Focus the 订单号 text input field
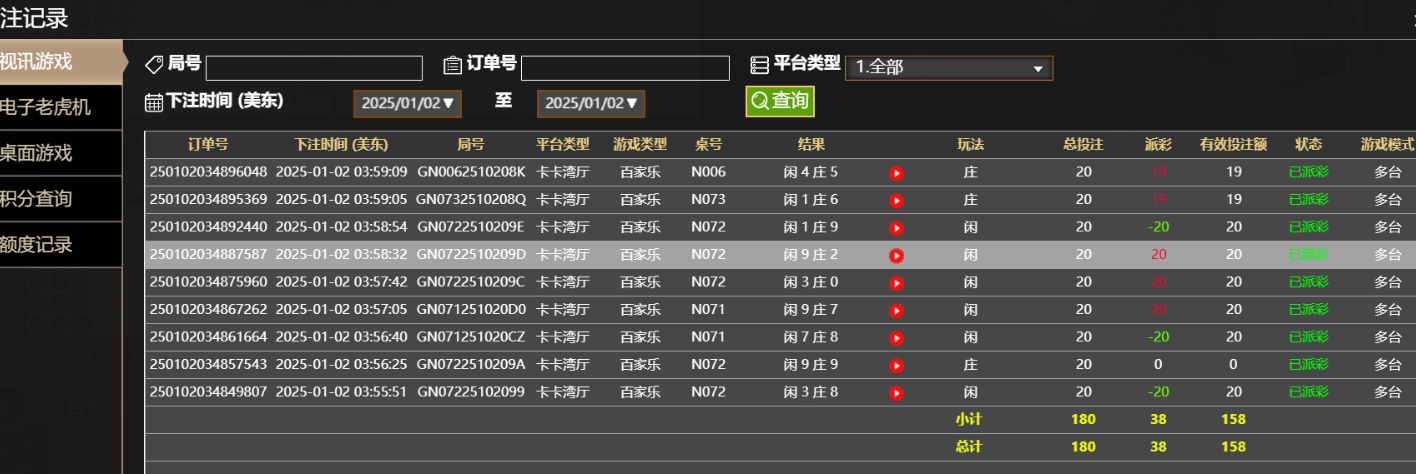The width and height of the screenshot is (1416, 474). point(625,68)
